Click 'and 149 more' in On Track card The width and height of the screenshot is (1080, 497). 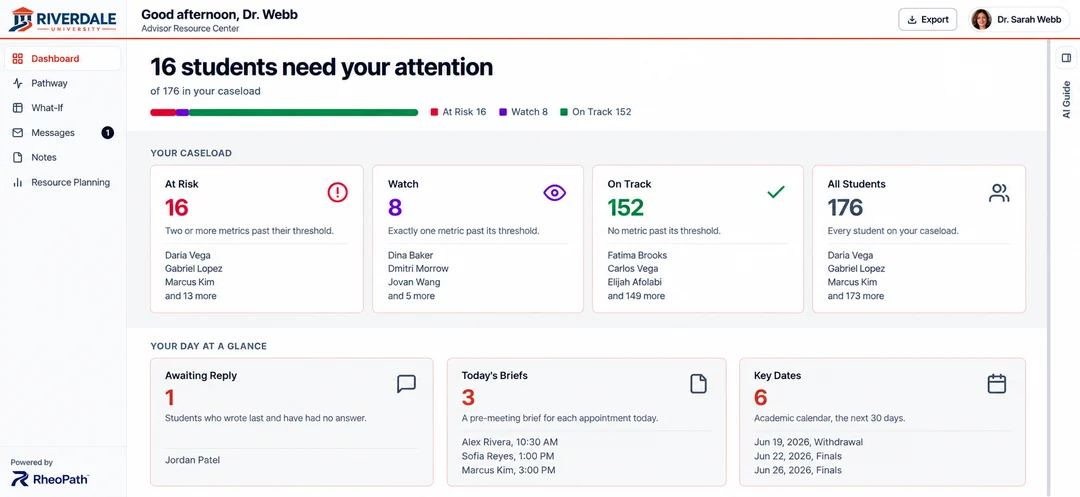click(x=636, y=296)
